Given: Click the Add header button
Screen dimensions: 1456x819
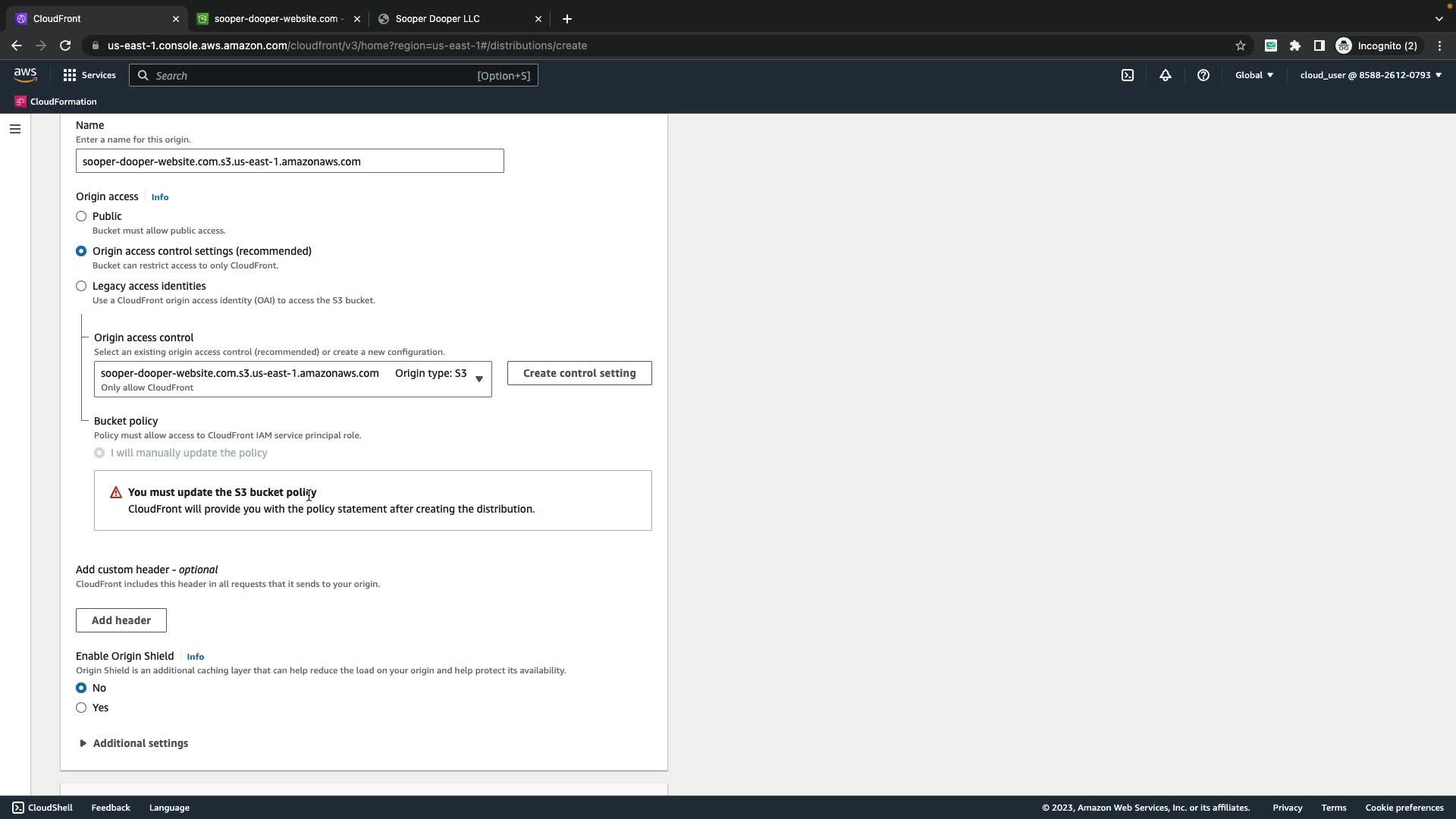Looking at the screenshot, I should coord(121,620).
